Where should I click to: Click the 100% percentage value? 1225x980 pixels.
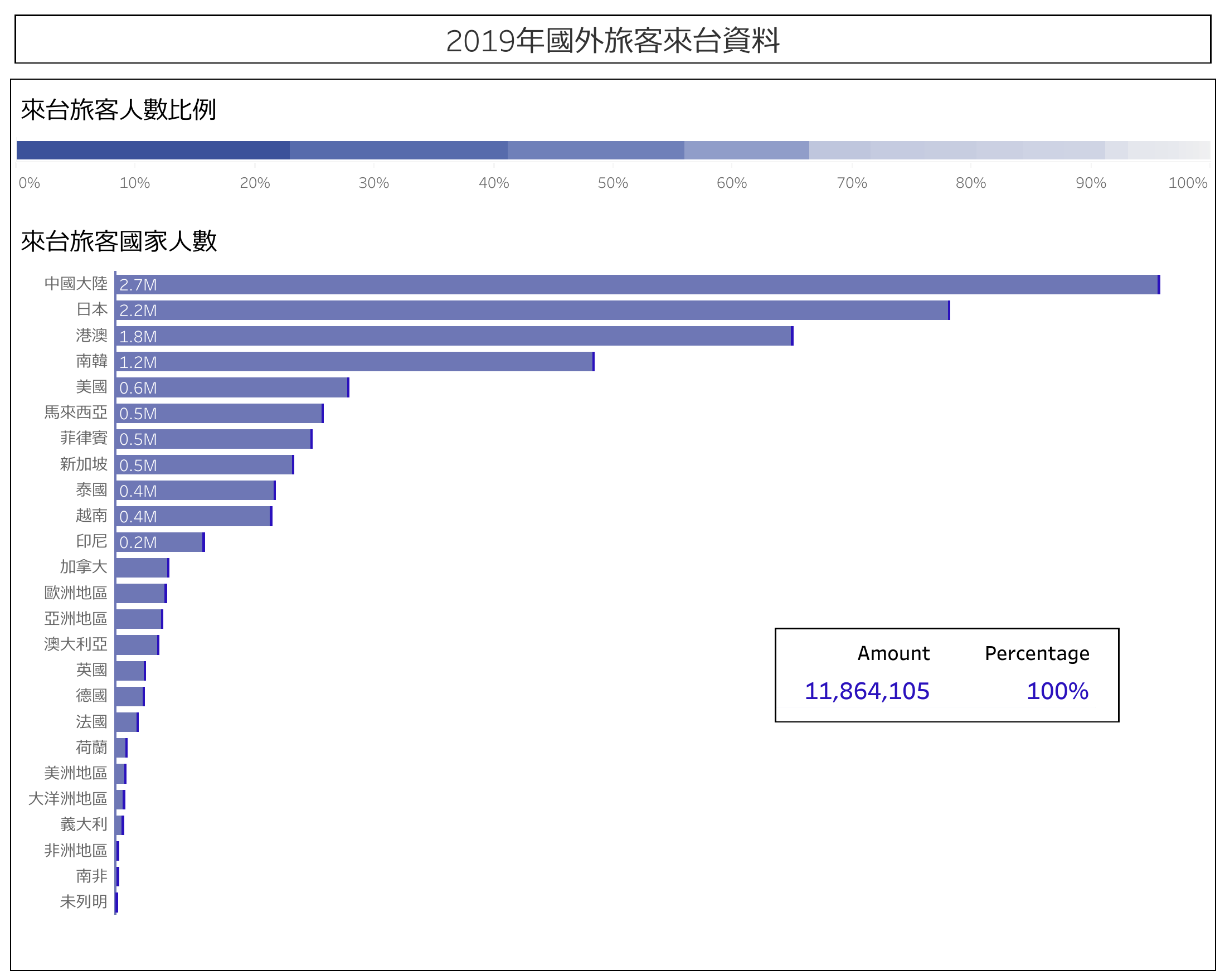(1057, 691)
